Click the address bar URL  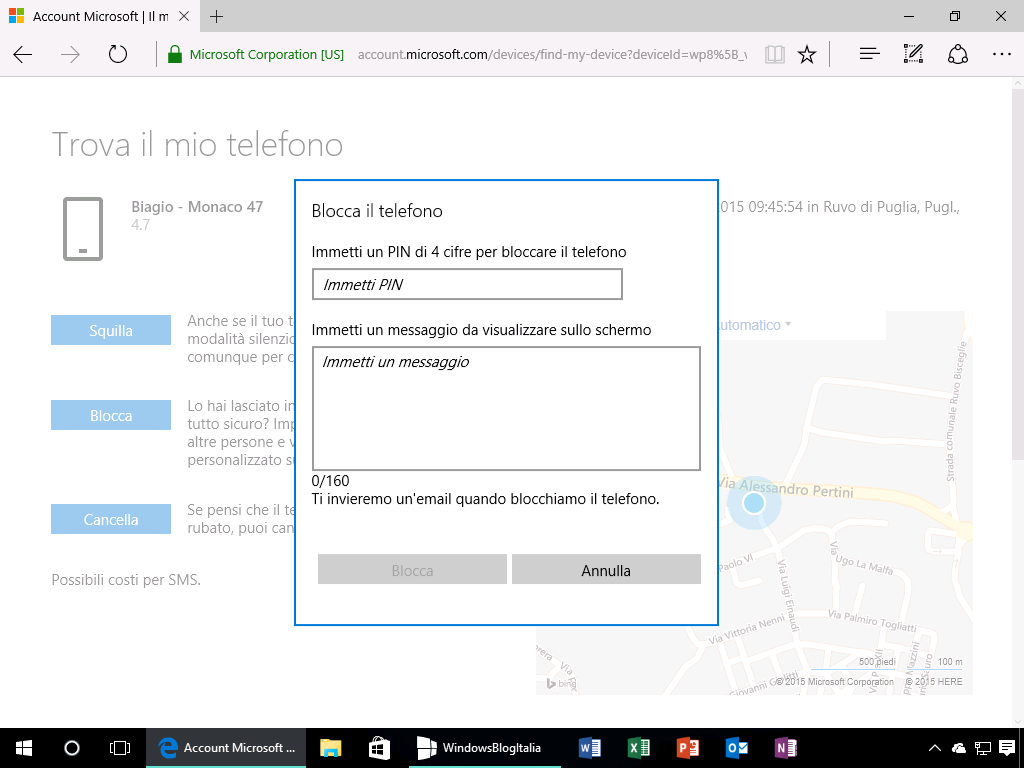(x=552, y=54)
